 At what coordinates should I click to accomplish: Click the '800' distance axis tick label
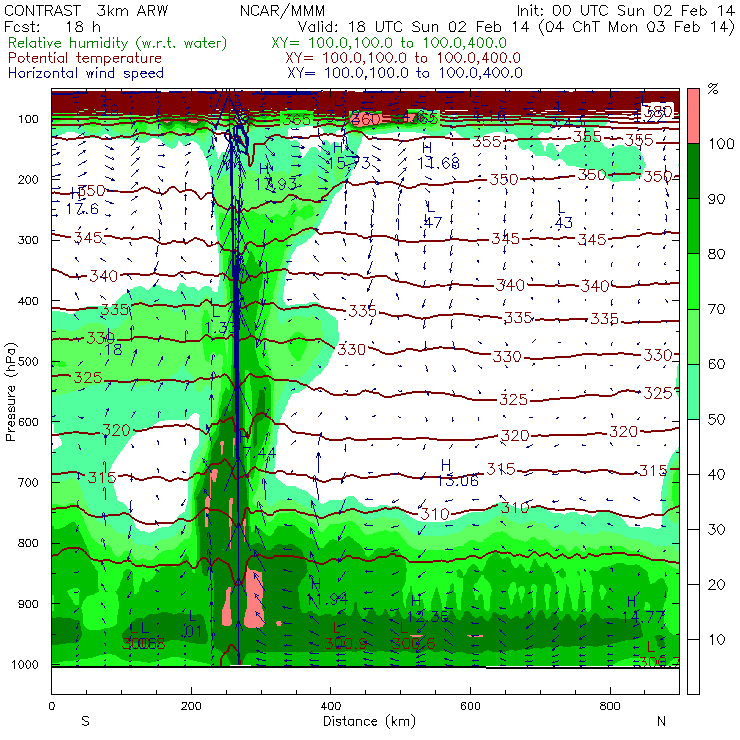pos(610,706)
